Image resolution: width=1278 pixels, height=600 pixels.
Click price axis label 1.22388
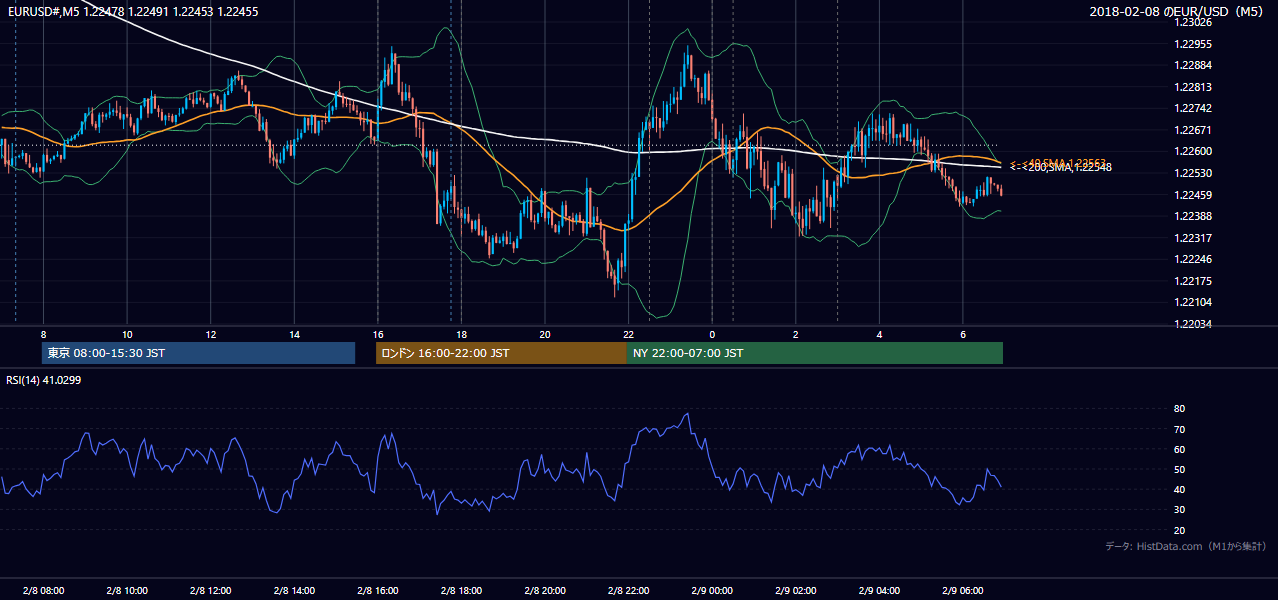point(1193,216)
